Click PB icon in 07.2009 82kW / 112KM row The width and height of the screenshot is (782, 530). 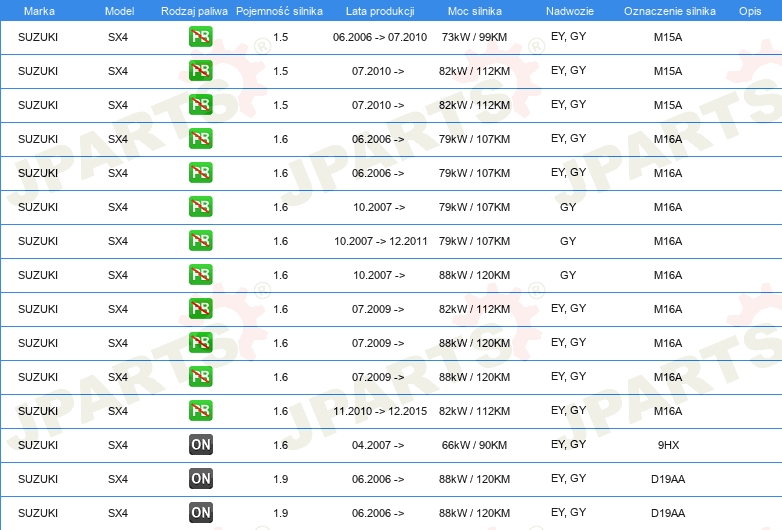point(200,309)
